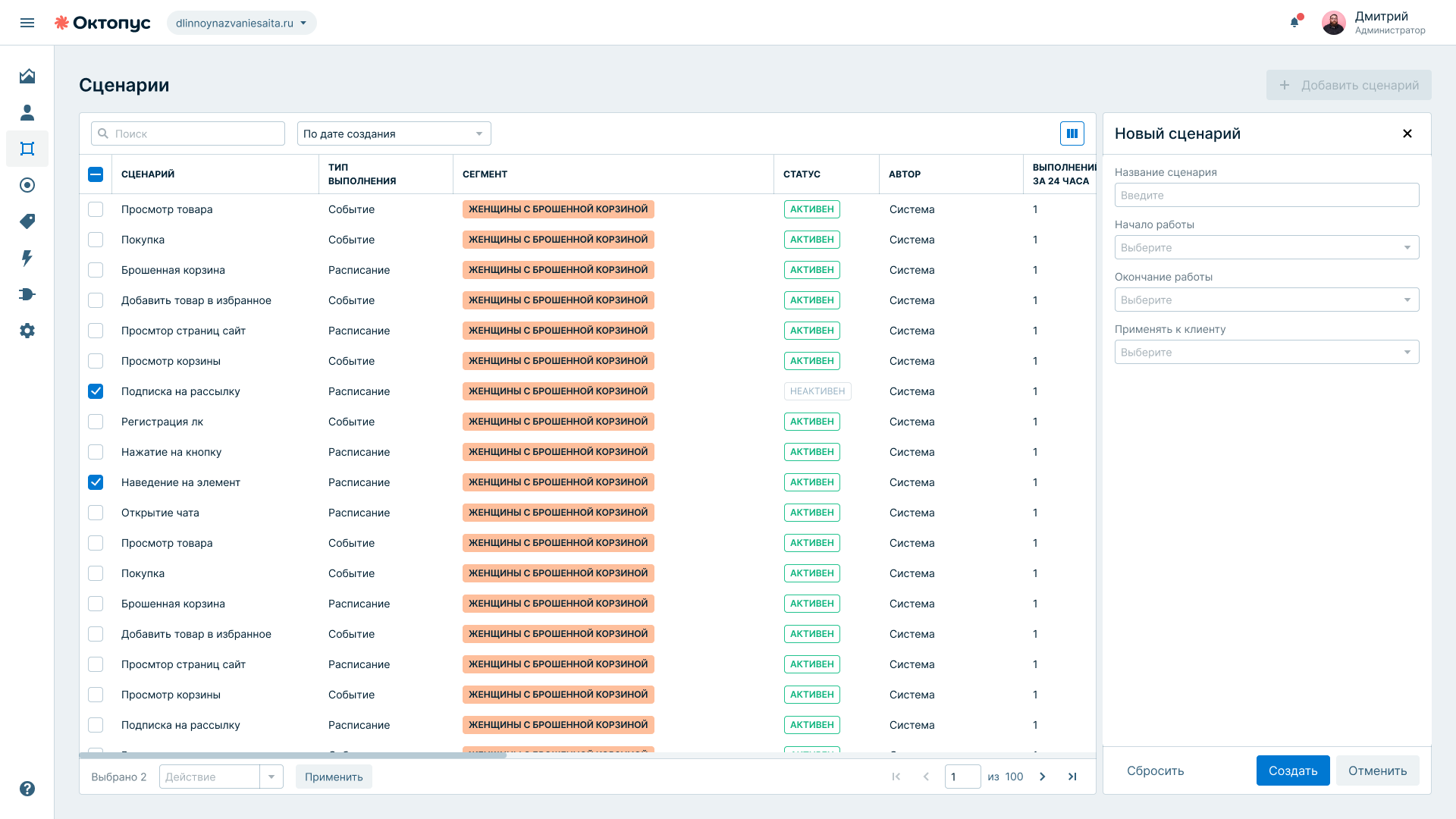Open the Начало работы dropdown
This screenshot has height=819, width=1456.
point(1266,247)
